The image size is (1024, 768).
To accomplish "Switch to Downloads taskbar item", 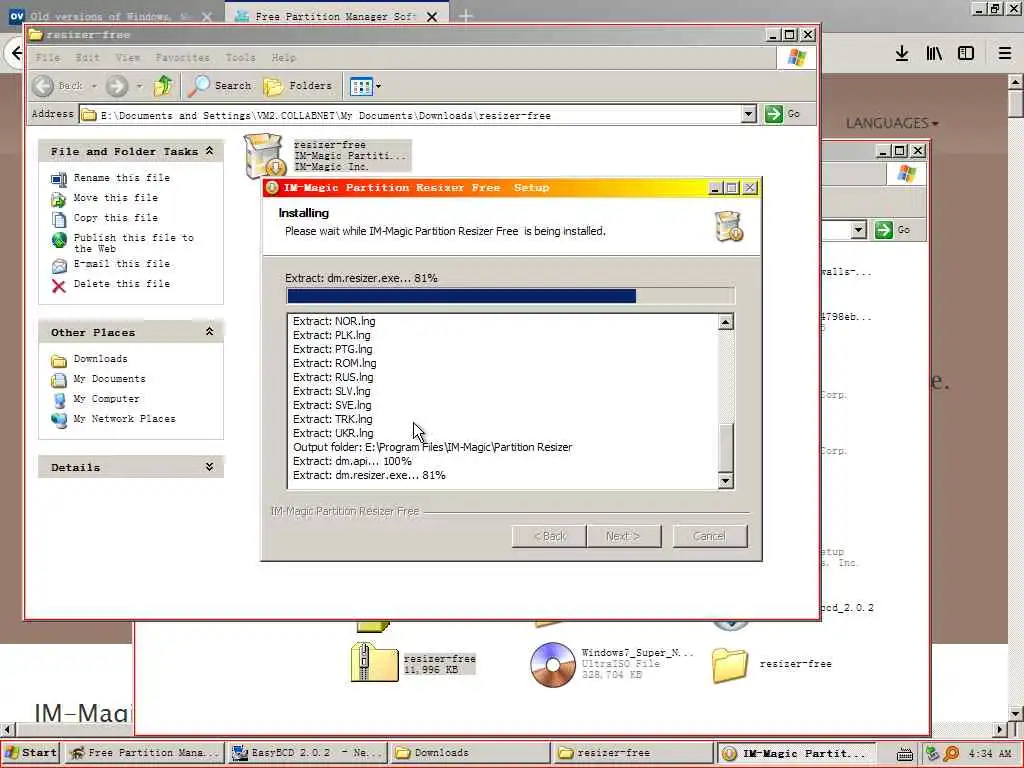I will pyautogui.click(x=470, y=753).
